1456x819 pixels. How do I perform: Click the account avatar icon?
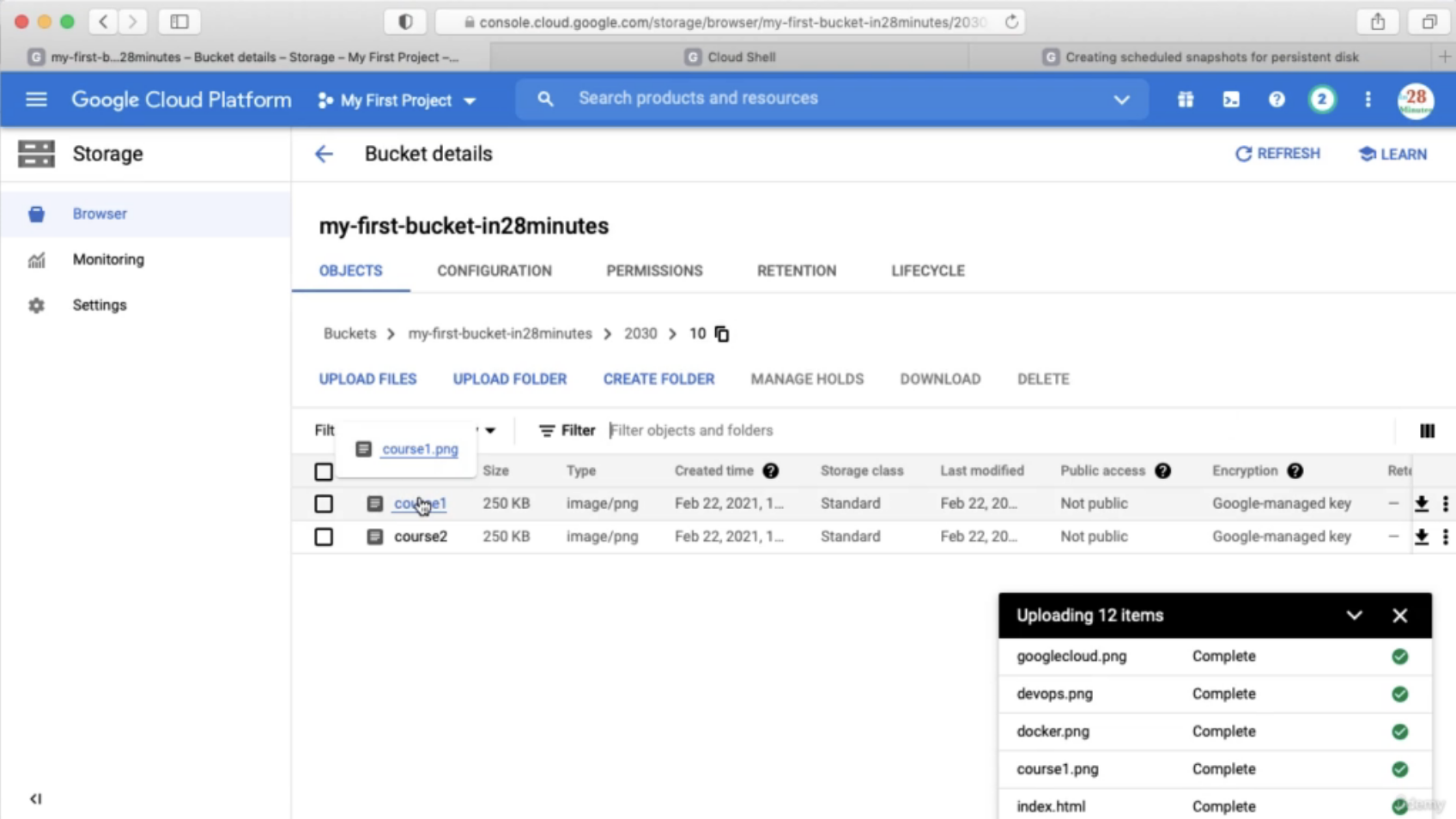click(x=1416, y=100)
